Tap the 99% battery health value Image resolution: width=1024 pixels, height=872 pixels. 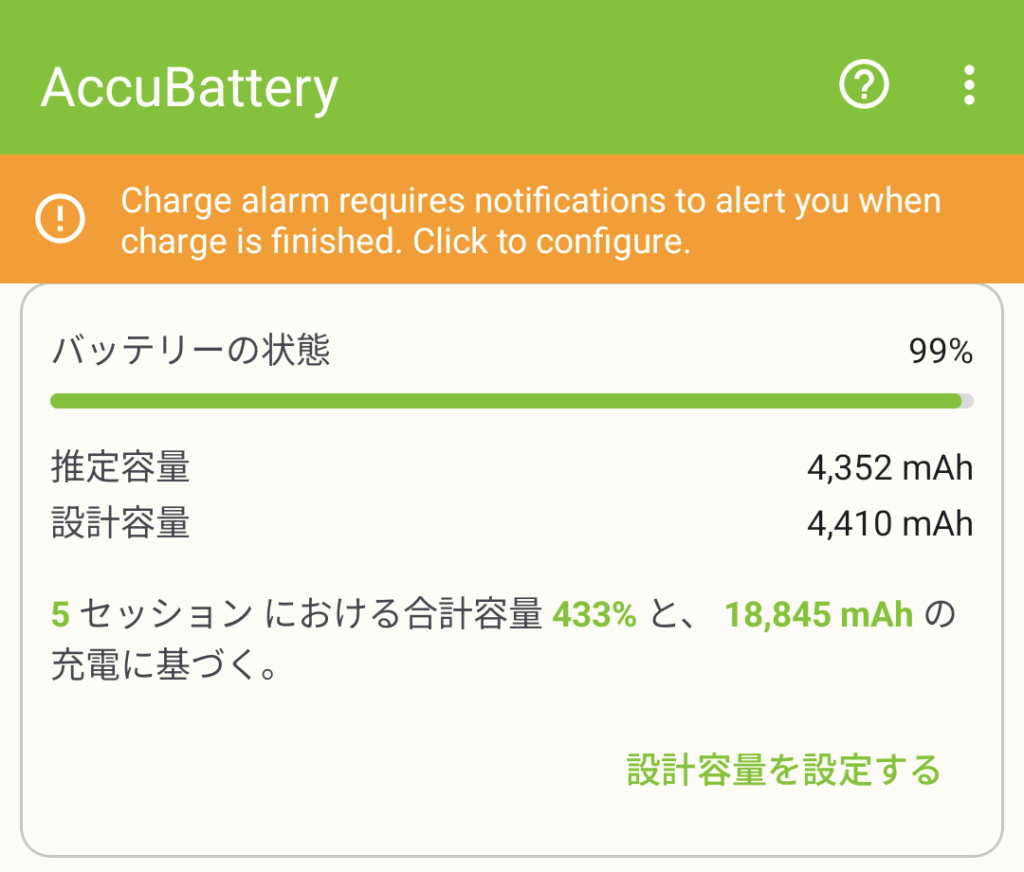pyautogui.click(x=940, y=351)
